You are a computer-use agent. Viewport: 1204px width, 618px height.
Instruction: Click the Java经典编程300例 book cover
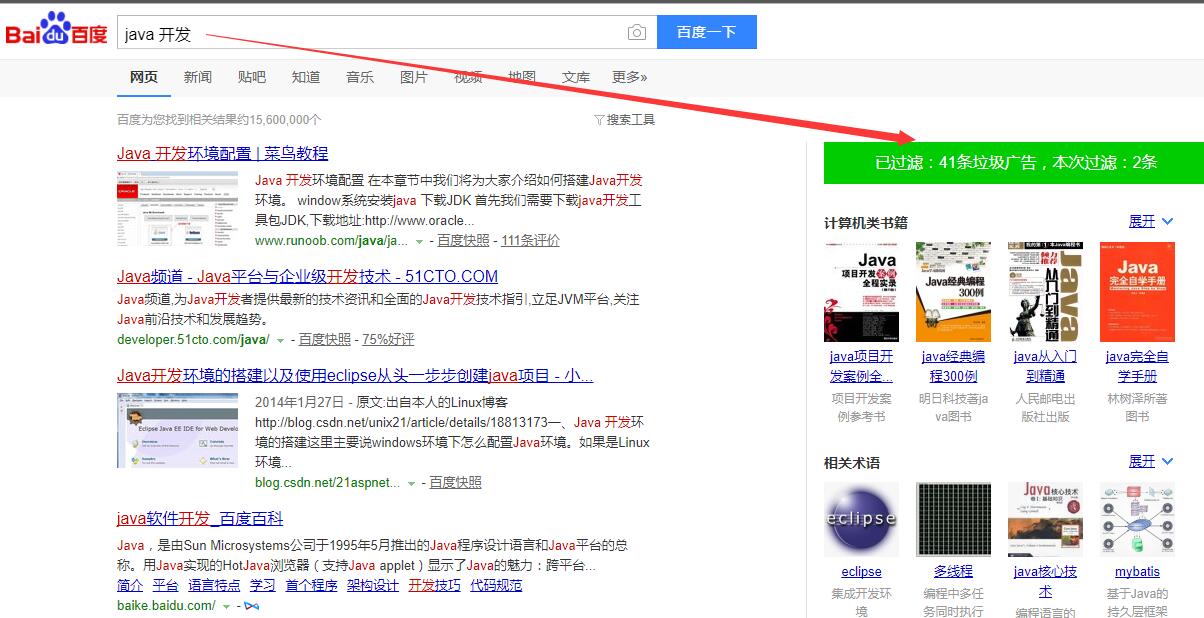coord(953,292)
